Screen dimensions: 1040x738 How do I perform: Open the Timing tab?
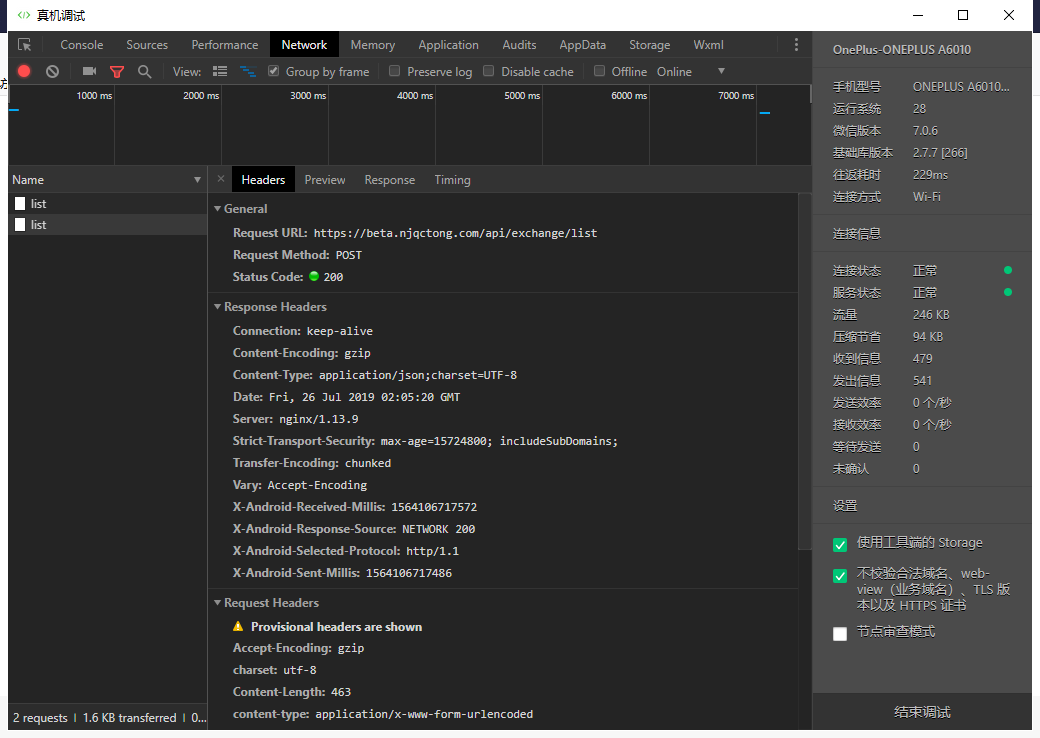(x=452, y=180)
